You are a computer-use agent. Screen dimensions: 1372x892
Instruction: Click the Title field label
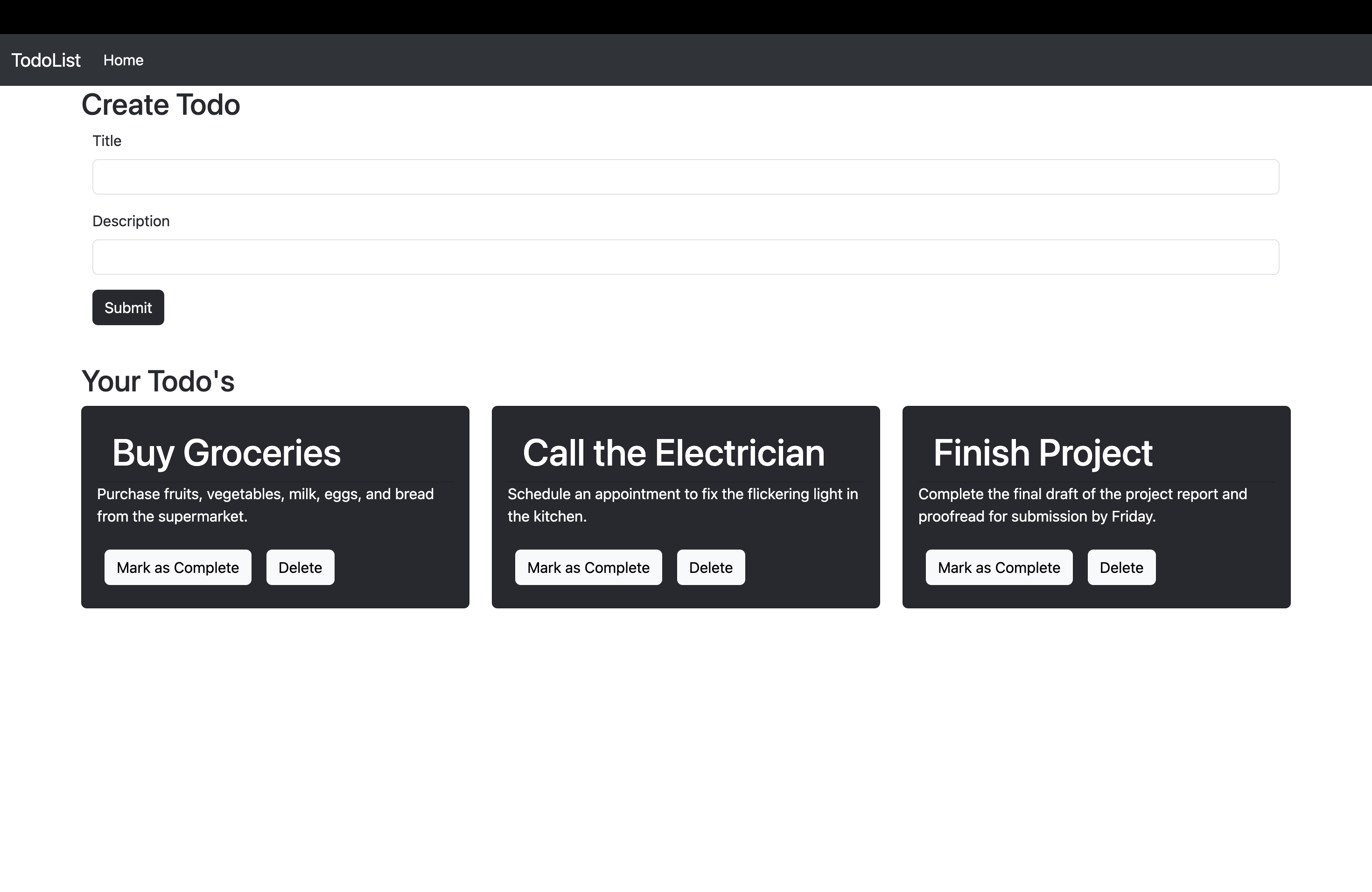[x=107, y=141]
